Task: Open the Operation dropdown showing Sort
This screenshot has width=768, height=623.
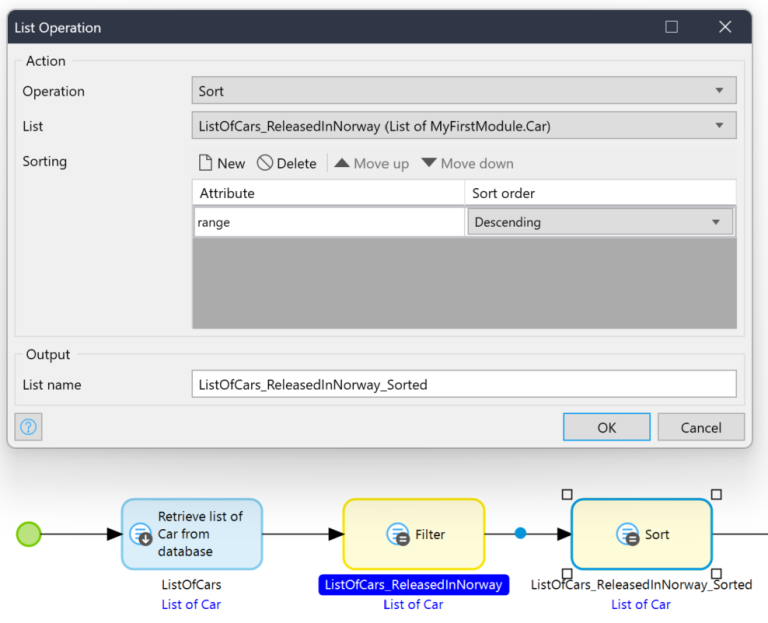Action: pyautogui.click(x=464, y=91)
